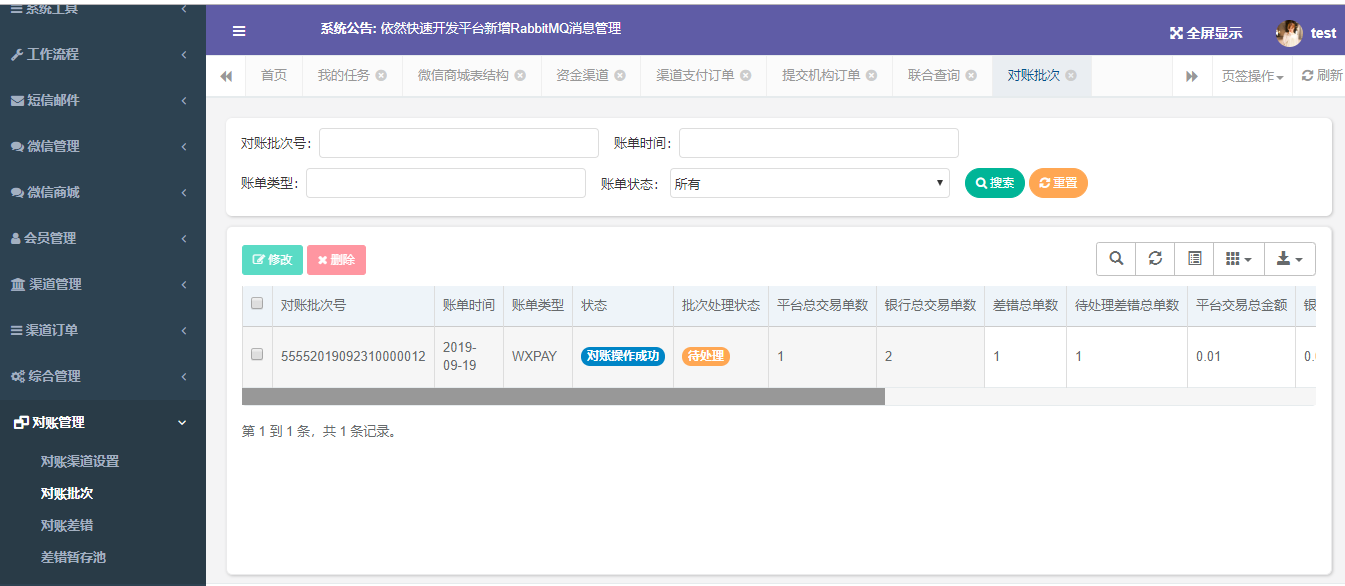1345x586 pixels.
Task: Click the 综合管理 gears icon
Action: coord(18,376)
